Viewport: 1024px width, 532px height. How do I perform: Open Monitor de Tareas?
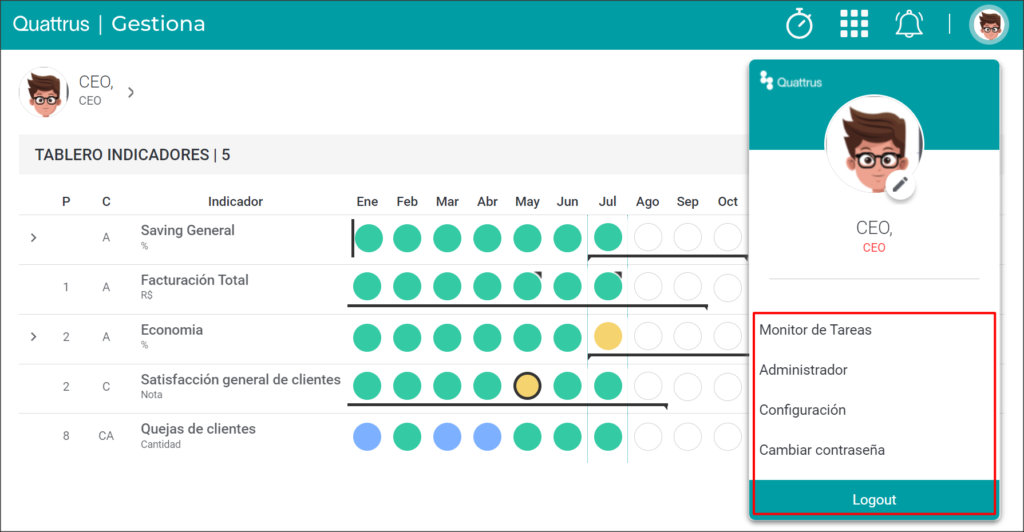815,330
